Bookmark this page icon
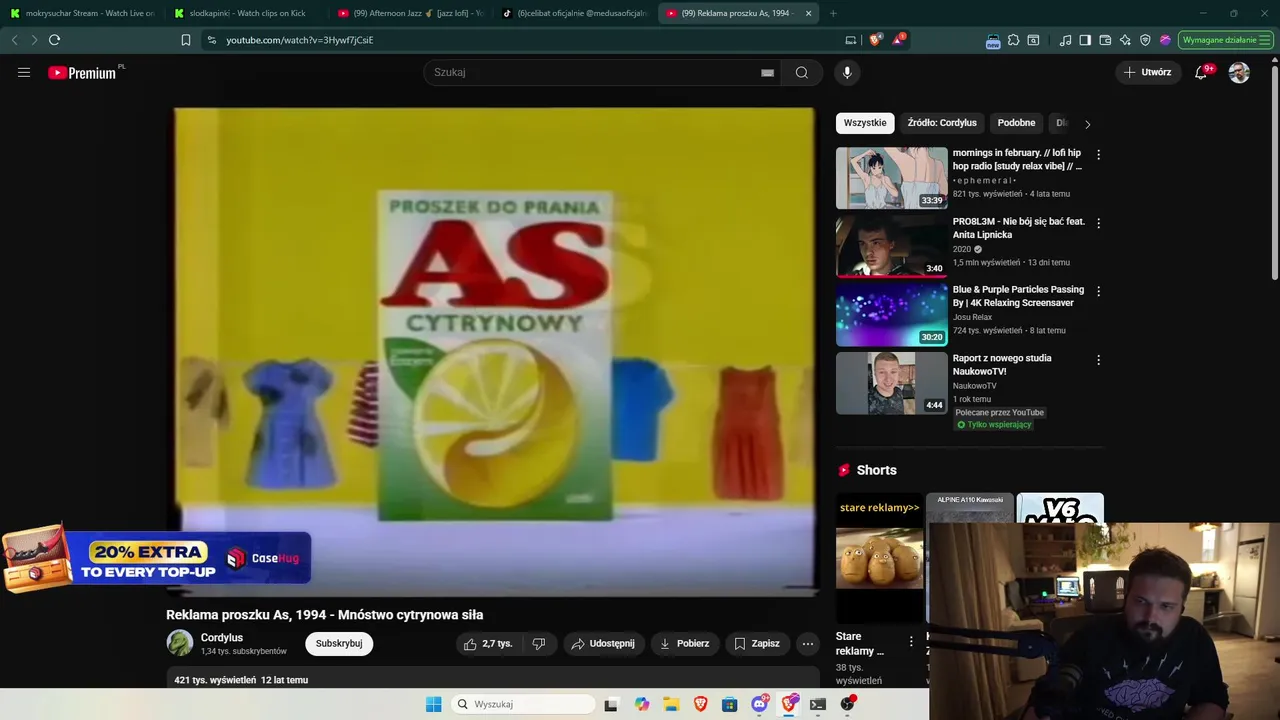This screenshot has height=720, width=1280. 186,40
